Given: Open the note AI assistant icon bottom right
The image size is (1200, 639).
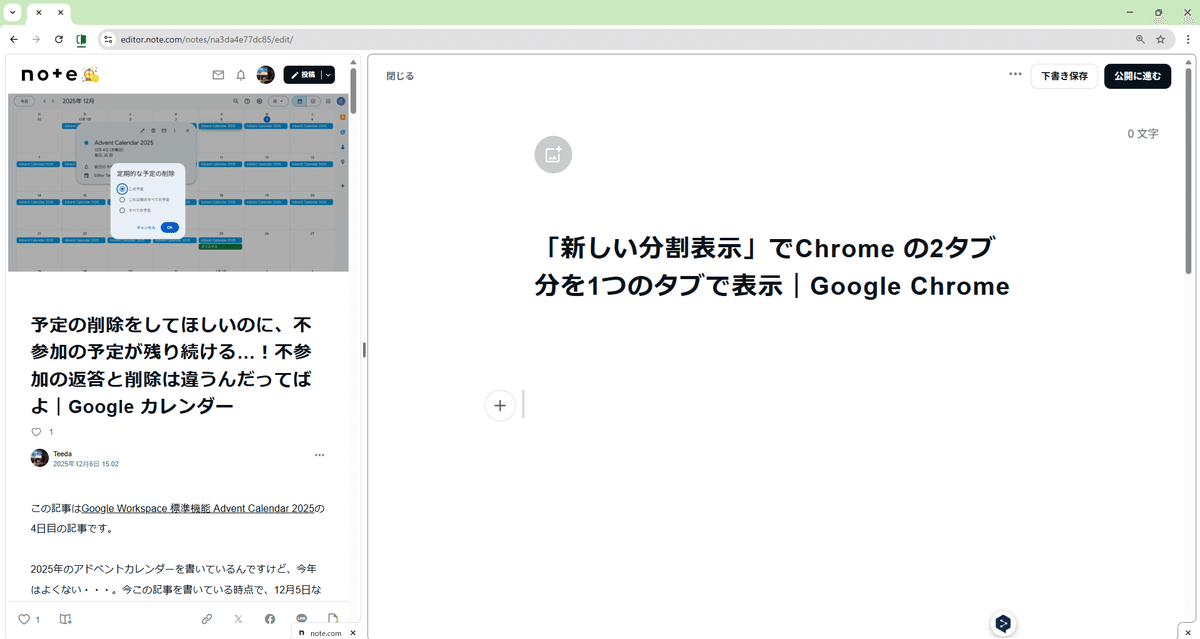Looking at the screenshot, I should coord(1003,623).
